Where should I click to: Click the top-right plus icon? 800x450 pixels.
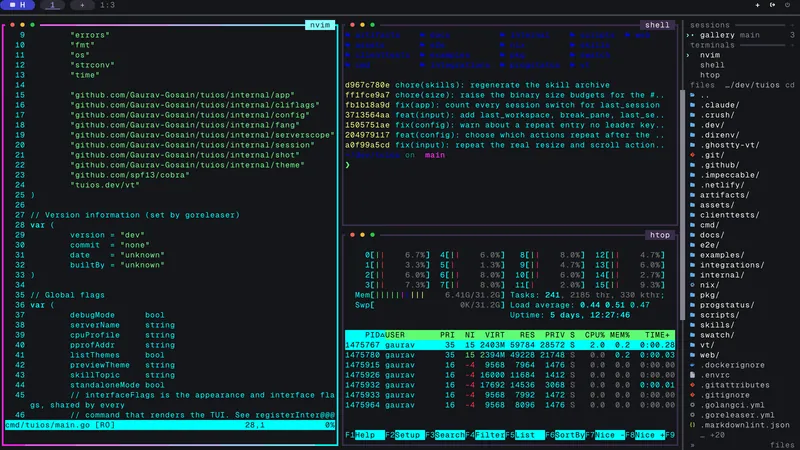tap(757, 5)
